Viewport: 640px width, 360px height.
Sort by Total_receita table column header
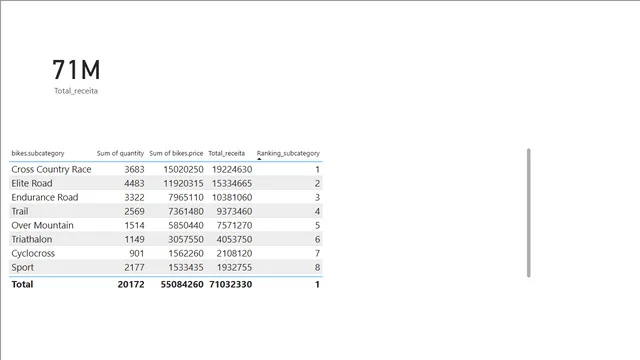227,153
